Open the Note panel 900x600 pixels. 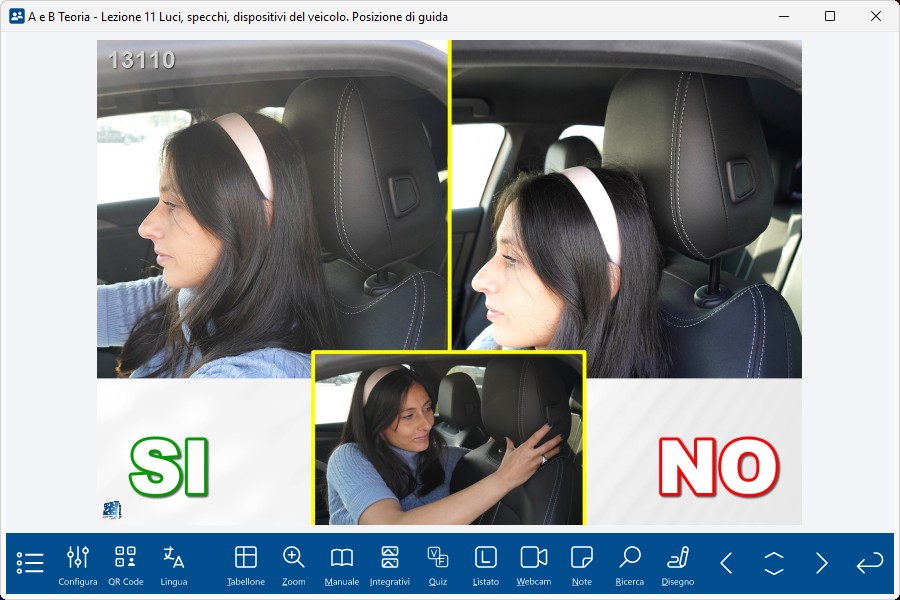point(582,565)
